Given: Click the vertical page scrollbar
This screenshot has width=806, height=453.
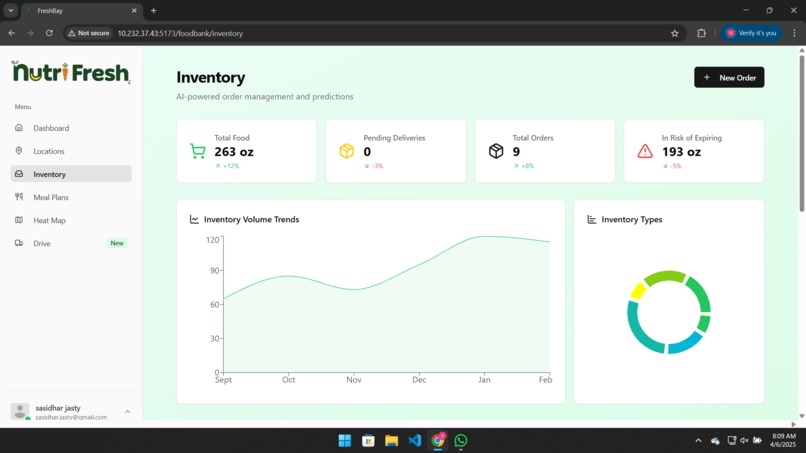Looking at the screenshot, I should 801,134.
